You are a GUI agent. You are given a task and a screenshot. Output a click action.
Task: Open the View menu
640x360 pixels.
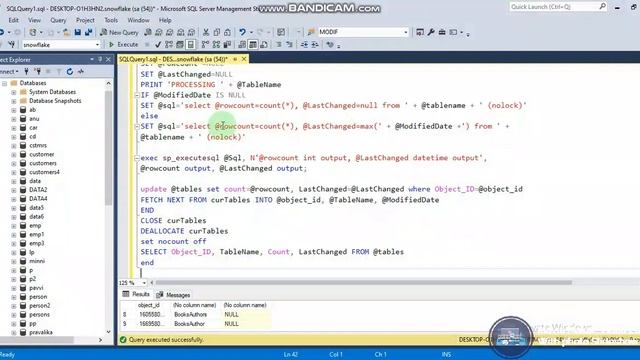(x=34, y=20)
